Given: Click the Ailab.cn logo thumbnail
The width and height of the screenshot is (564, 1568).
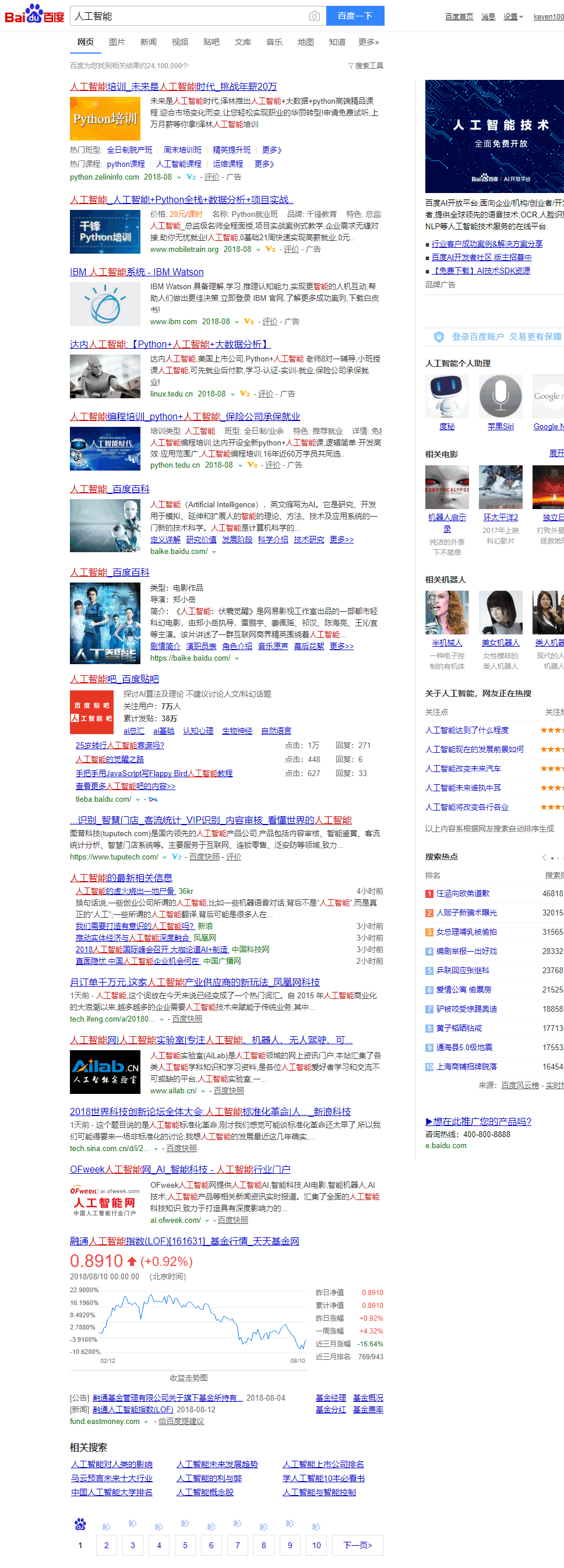Looking at the screenshot, I should tap(105, 1072).
